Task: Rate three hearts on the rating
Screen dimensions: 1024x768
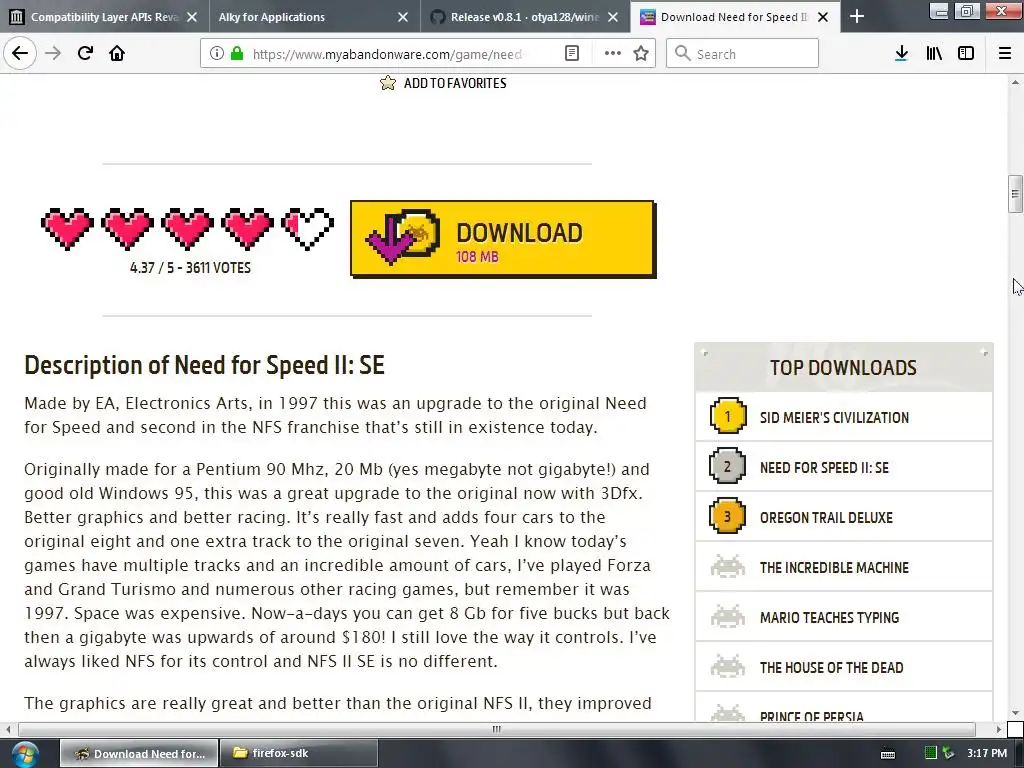Action: (x=187, y=229)
